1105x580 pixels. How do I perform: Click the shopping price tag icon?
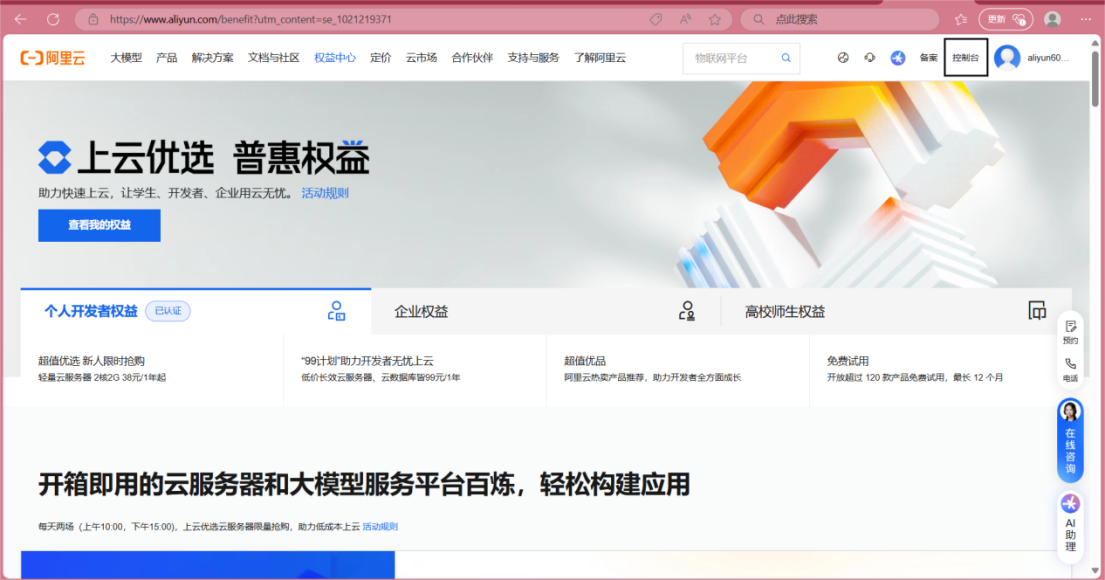[656, 19]
